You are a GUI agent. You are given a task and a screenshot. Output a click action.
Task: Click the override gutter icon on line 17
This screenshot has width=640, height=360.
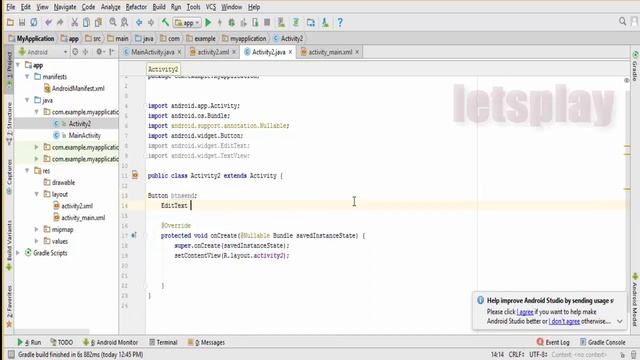coord(134,236)
